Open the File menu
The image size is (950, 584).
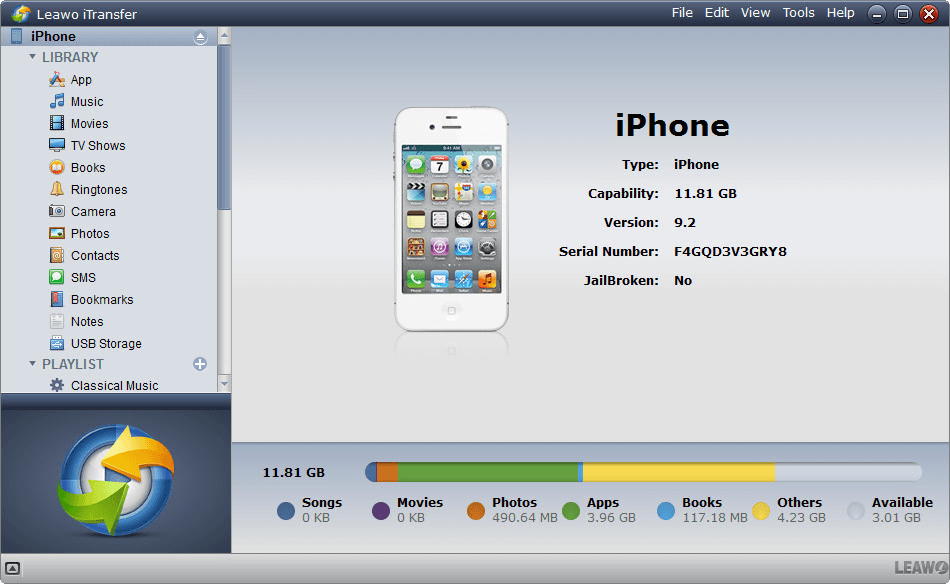tap(682, 13)
